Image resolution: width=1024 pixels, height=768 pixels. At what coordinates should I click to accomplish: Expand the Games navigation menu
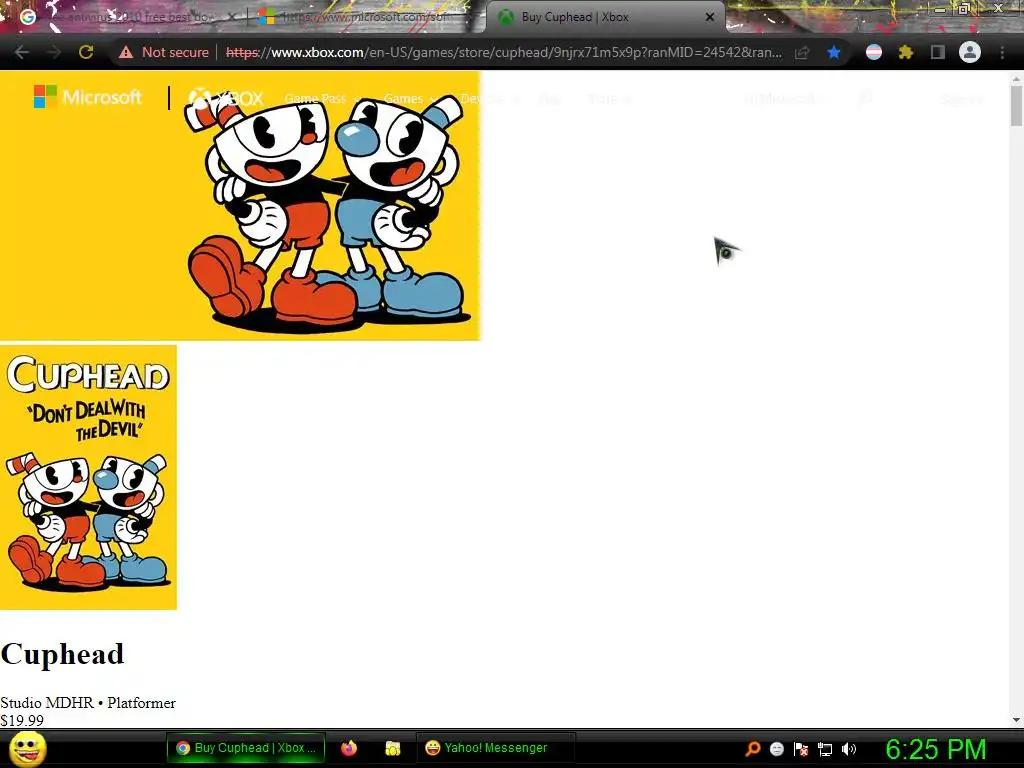(x=410, y=99)
